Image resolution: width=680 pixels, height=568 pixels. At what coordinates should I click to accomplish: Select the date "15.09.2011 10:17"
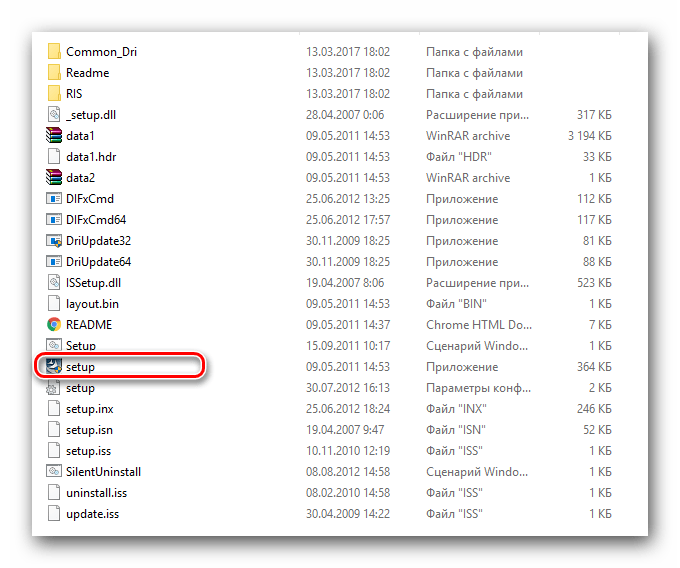348,346
